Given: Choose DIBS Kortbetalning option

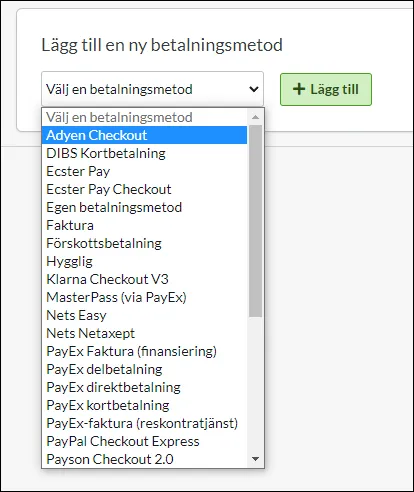Looking at the screenshot, I should coord(144,153).
